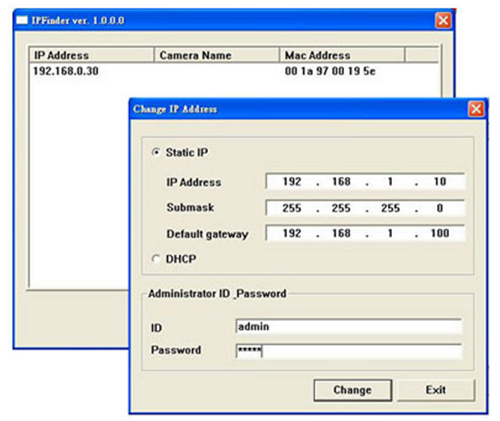Click the ID field containing admin
The height and width of the screenshot is (421, 500).
[348, 327]
